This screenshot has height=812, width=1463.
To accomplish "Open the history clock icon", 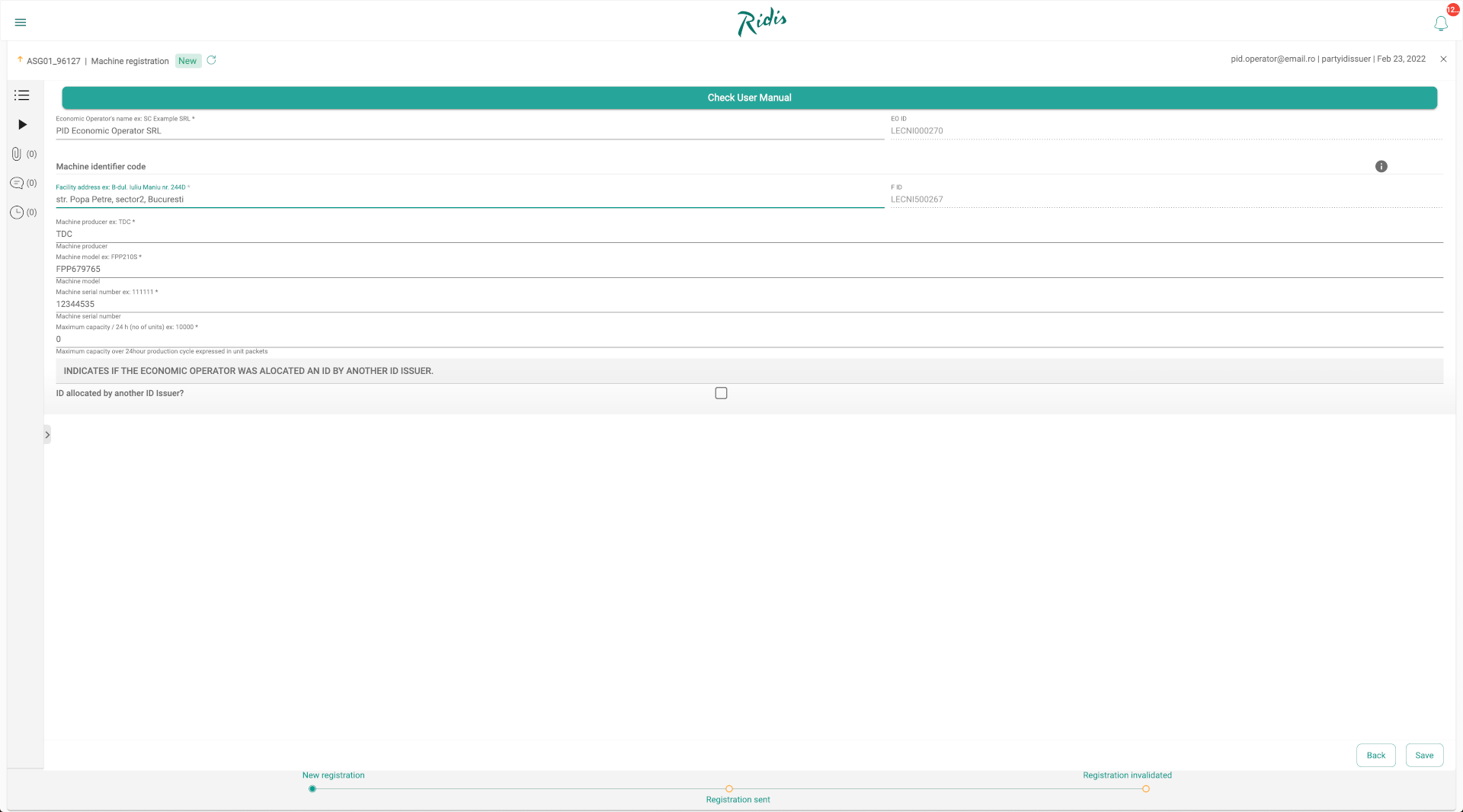I will pyautogui.click(x=17, y=213).
